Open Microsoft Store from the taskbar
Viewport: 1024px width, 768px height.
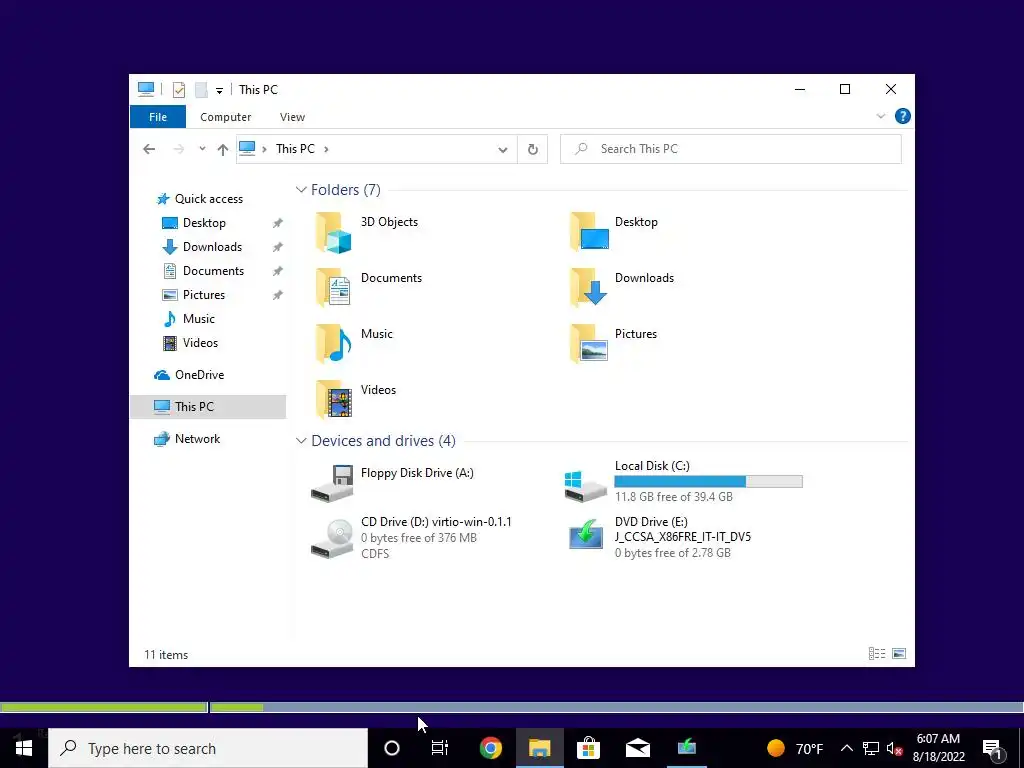(x=588, y=748)
